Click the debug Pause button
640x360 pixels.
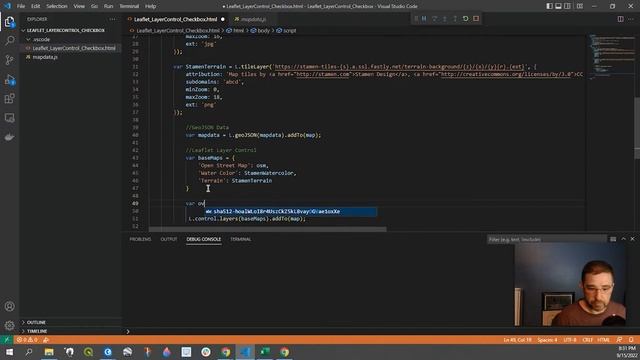(424, 19)
